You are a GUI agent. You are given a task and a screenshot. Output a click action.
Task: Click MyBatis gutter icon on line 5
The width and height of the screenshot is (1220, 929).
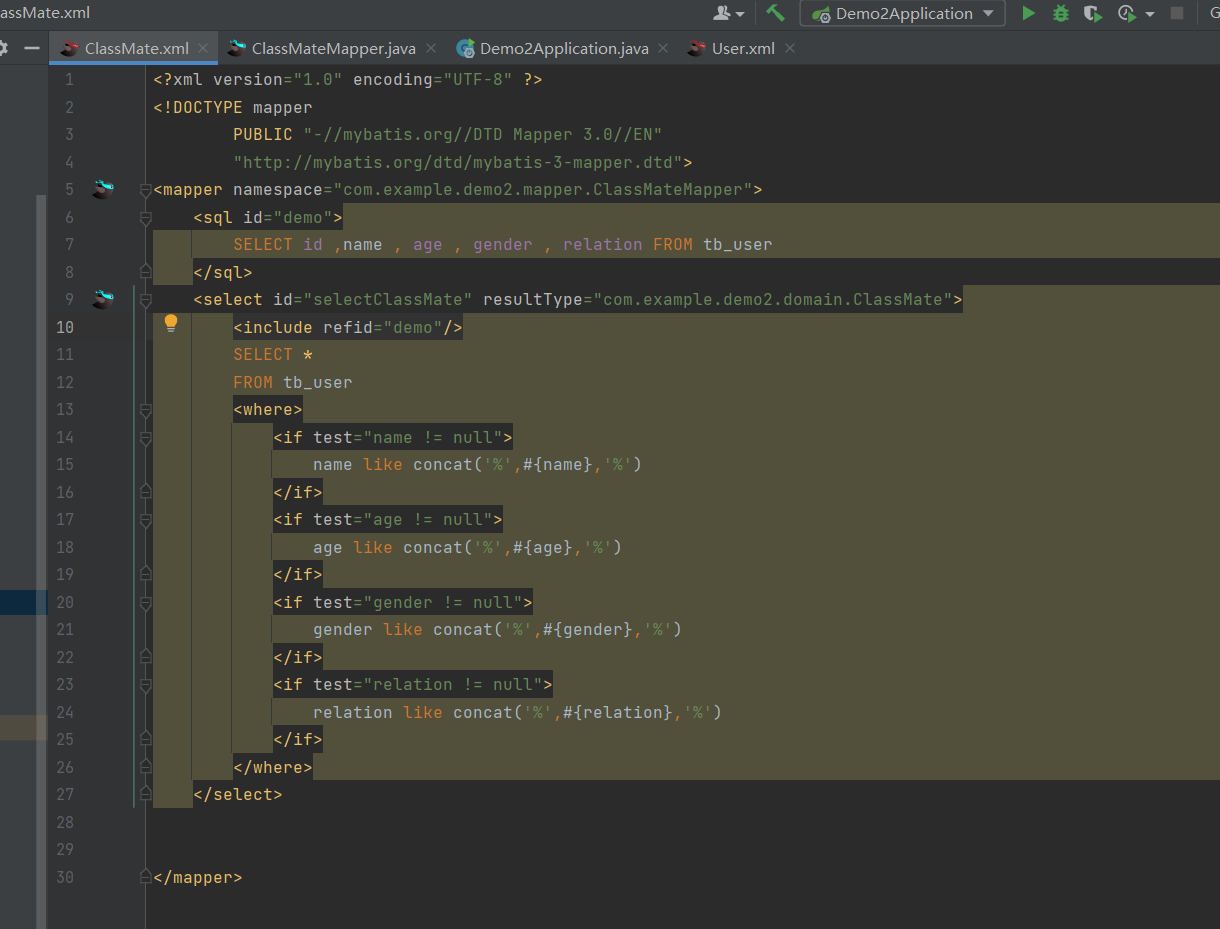103,189
